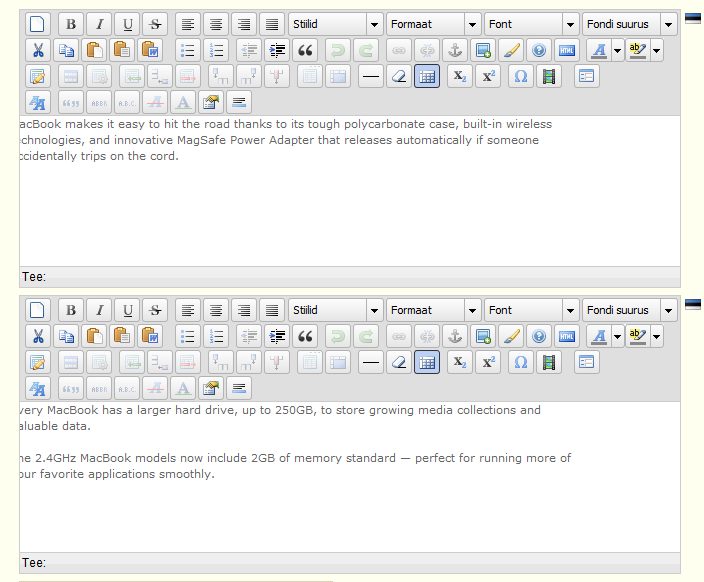Expand highlight color picker arrow, top editor
This screenshot has height=582, width=704.
(656, 50)
